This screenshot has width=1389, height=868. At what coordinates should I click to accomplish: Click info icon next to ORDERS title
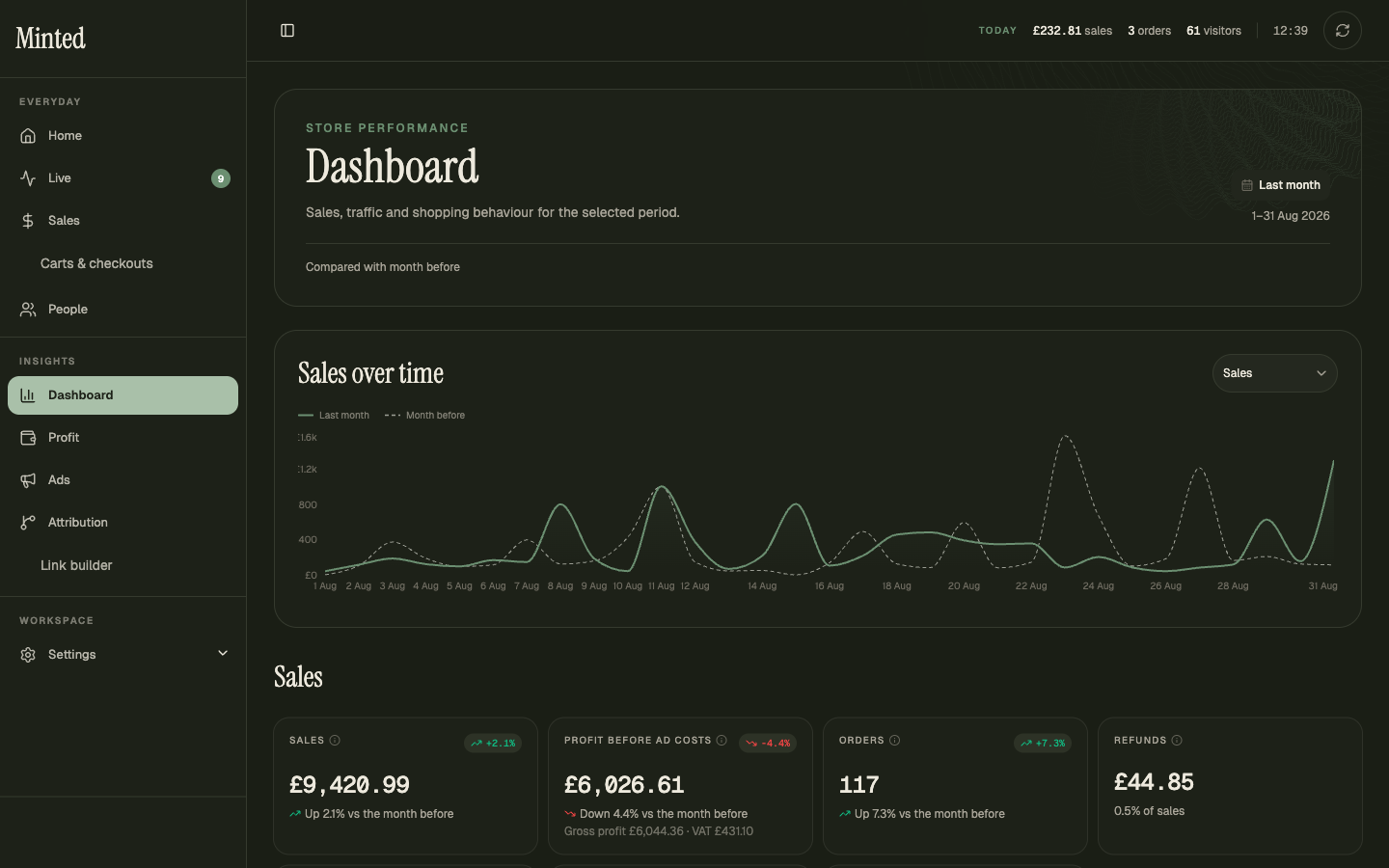point(895,741)
